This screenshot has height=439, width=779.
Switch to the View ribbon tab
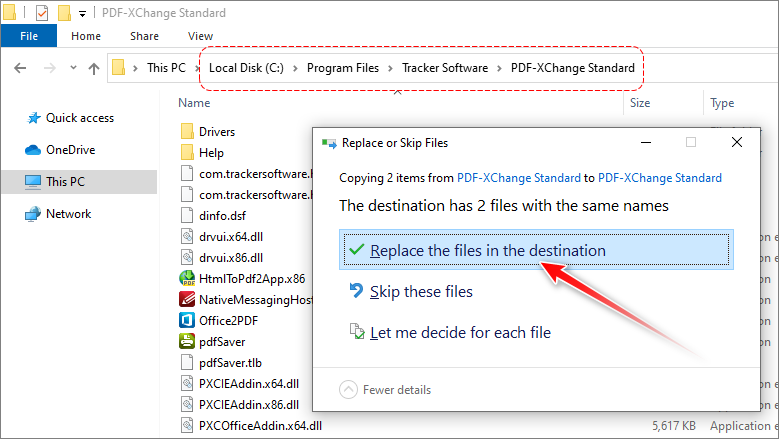point(200,36)
